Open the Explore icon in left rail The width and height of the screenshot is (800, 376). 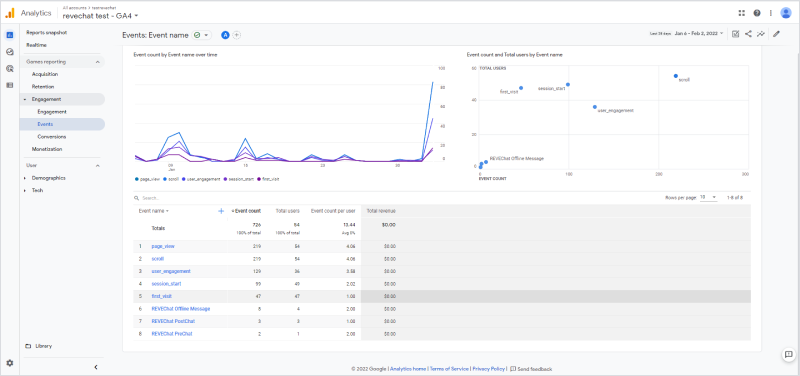click(x=10, y=52)
